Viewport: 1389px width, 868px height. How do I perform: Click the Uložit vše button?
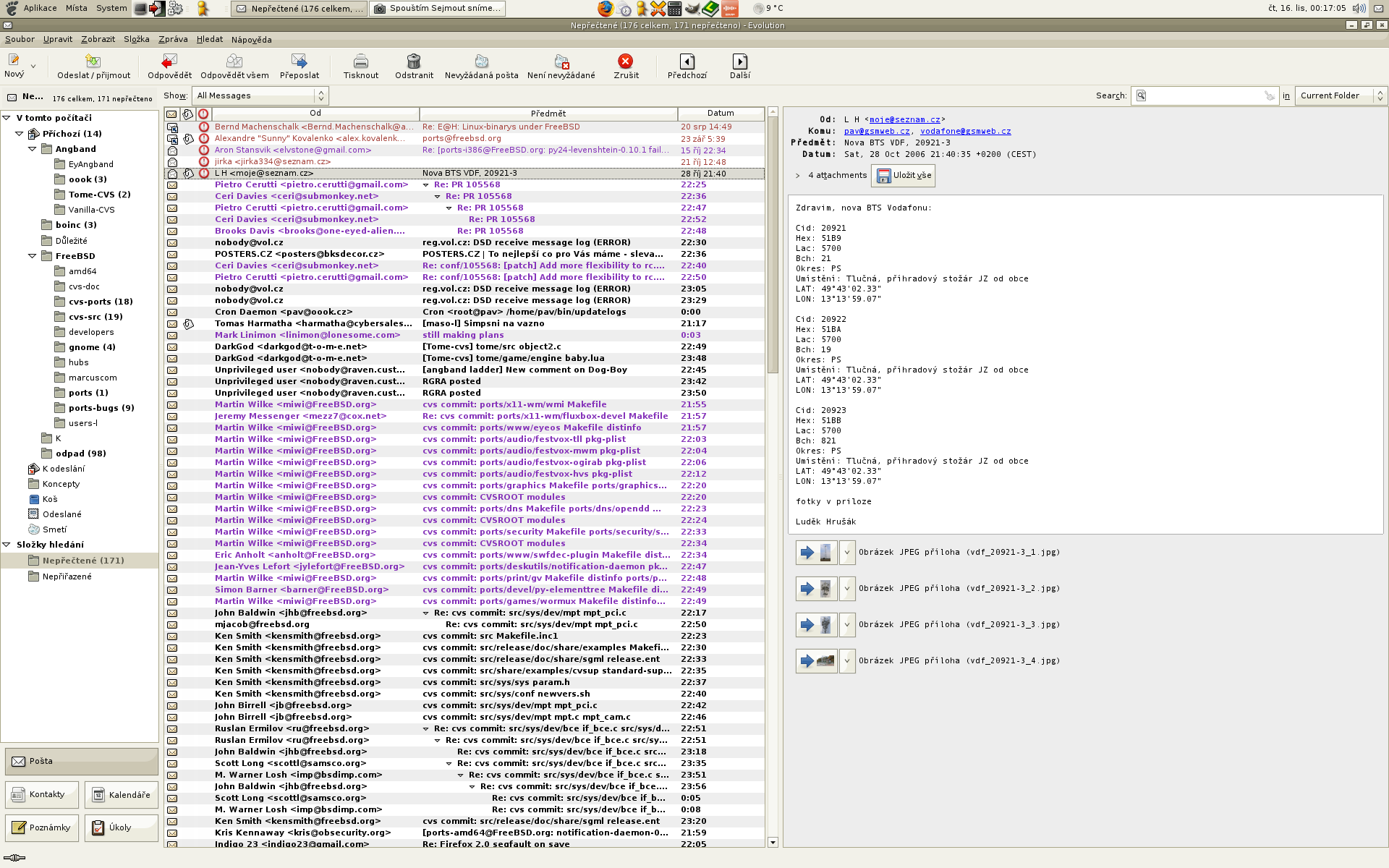(904, 176)
